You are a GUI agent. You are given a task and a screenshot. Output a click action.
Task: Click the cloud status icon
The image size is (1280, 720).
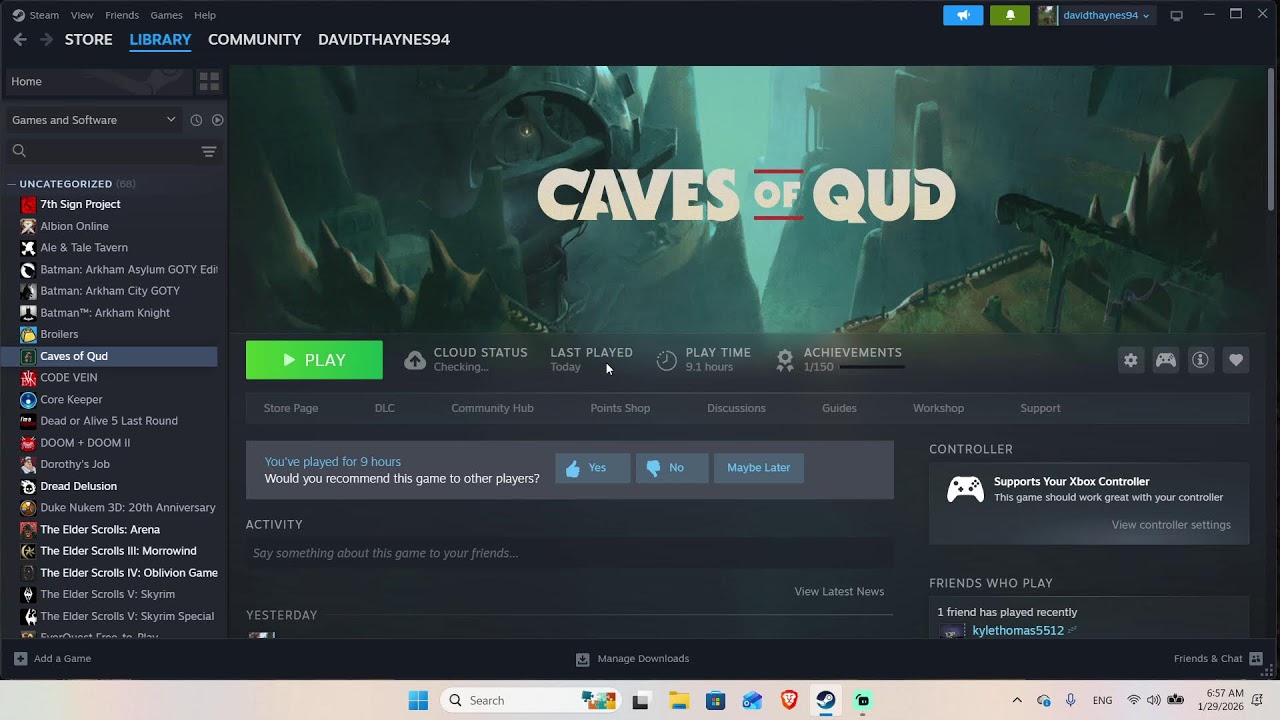click(415, 360)
